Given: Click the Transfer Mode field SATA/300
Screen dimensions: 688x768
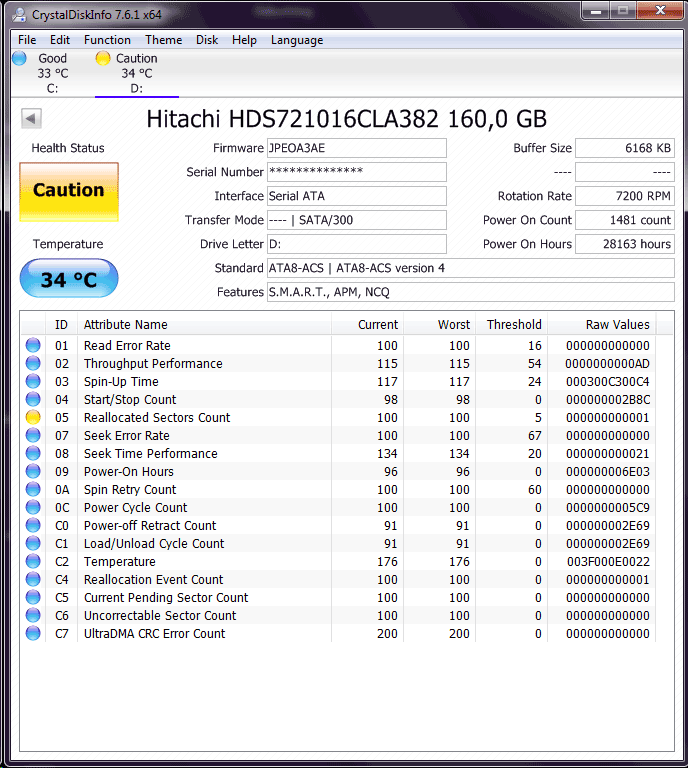Looking at the screenshot, I should [356, 220].
